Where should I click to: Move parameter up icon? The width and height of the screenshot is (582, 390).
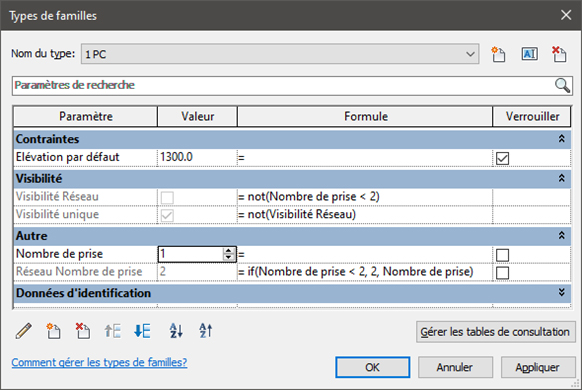coord(112,331)
